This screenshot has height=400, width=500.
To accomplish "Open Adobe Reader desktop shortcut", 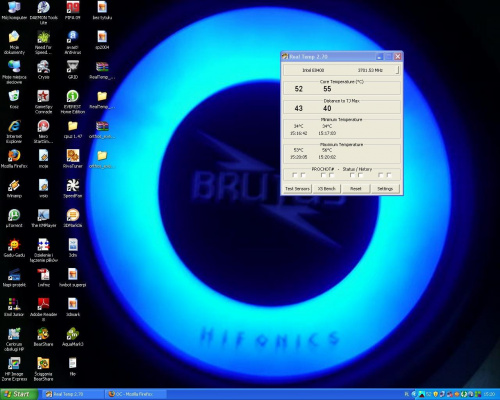I will click(x=43, y=309).
